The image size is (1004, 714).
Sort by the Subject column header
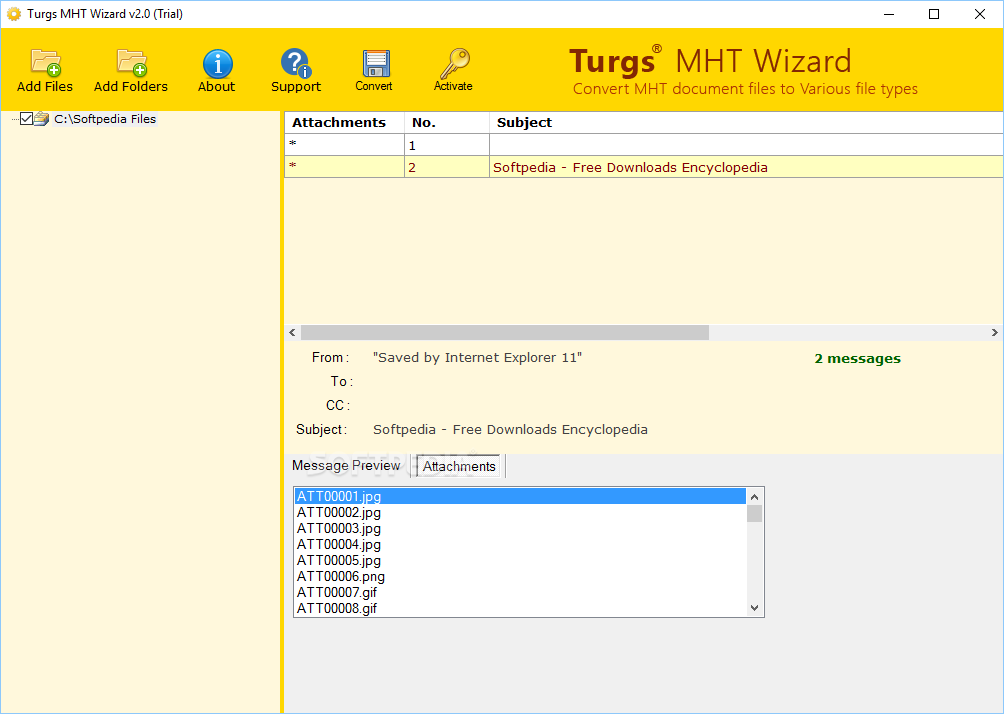tap(746, 122)
